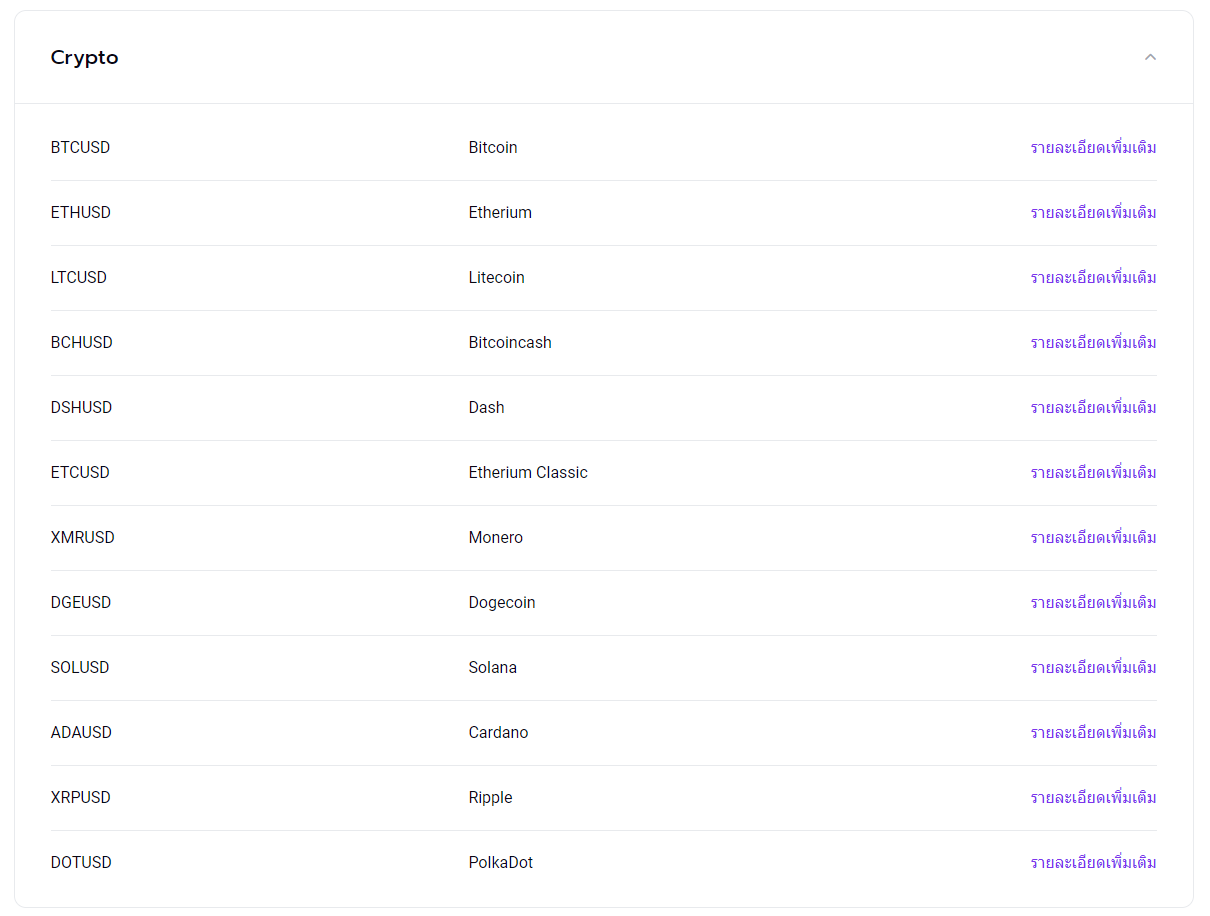
Task: Click the Dogecoin name text
Action: [x=502, y=603]
